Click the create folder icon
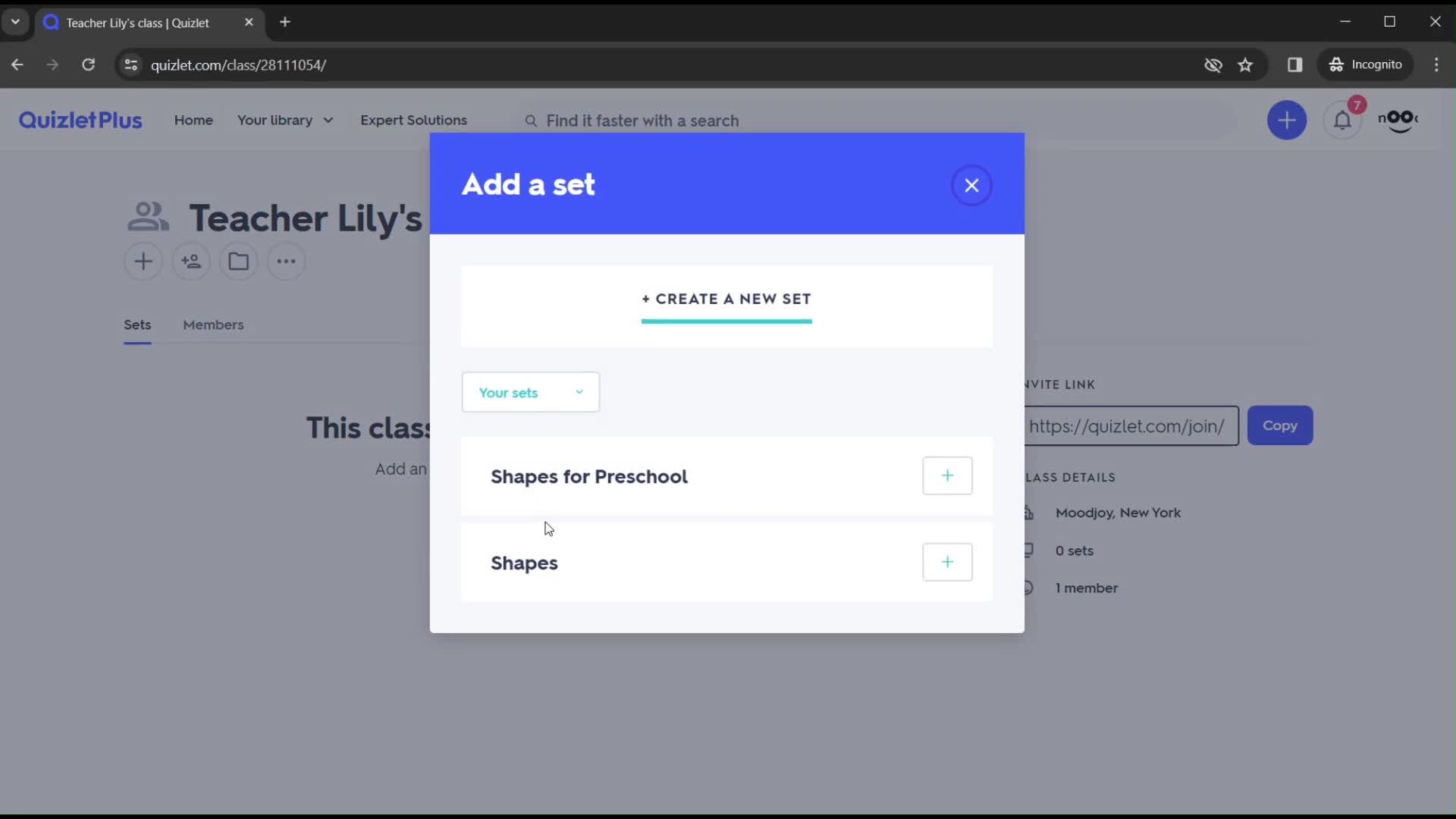The height and width of the screenshot is (819, 1456). point(238,261)
